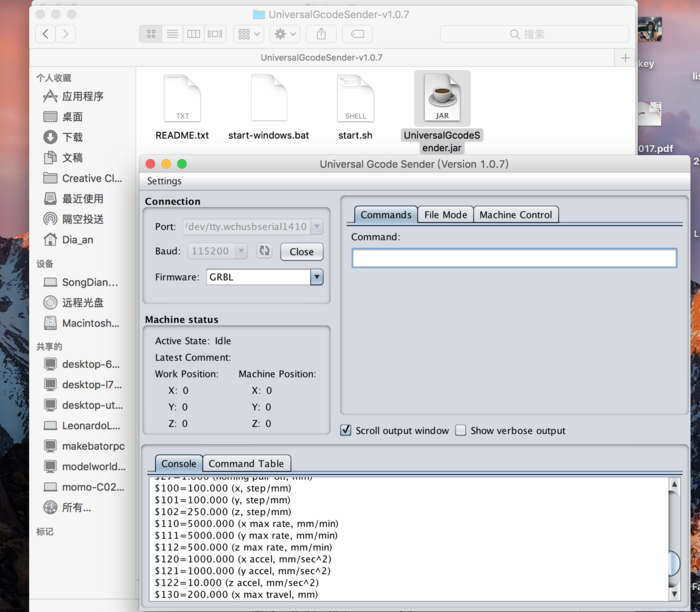Open Creative Cl... folder in sidebar
The height and width of the screenshot is (612, 700).
pos(83,178)
